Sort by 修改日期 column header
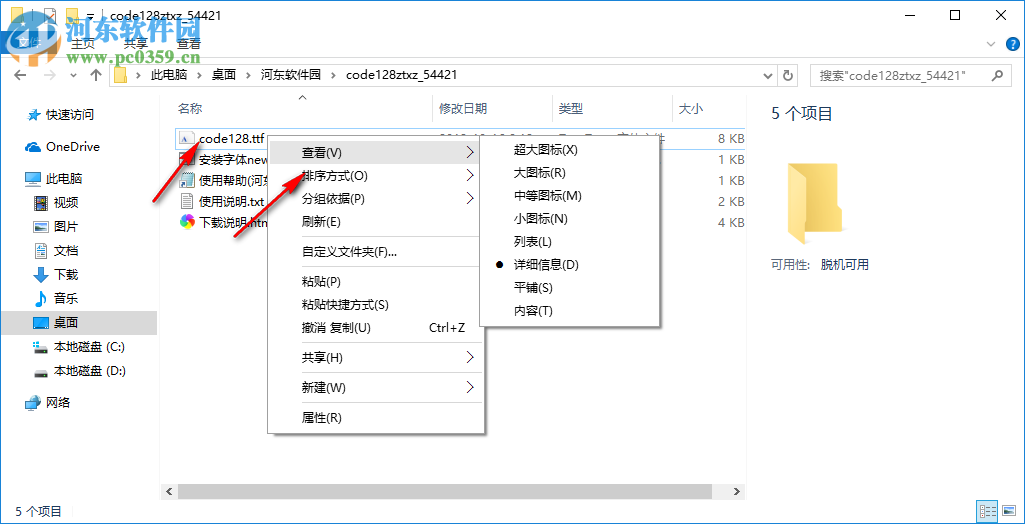Viewport: 1025px width, 524px height. point(463,109)
